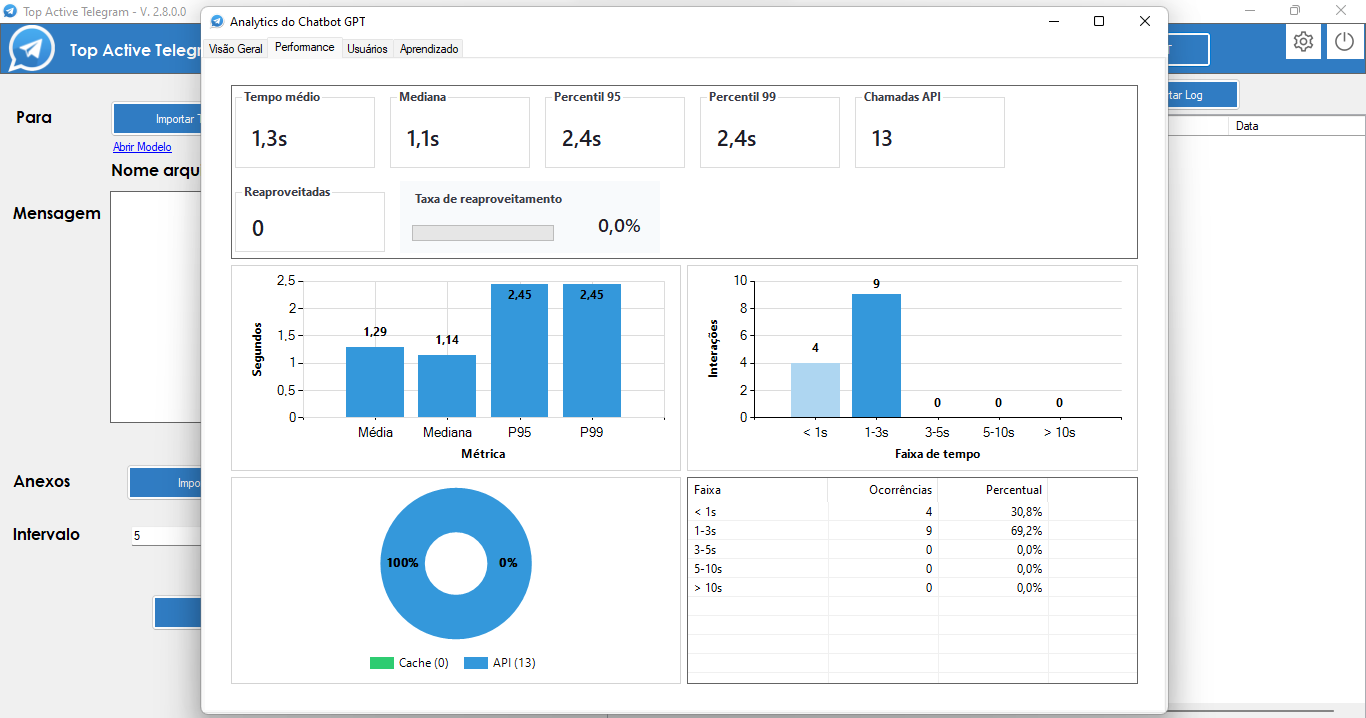Screen dimensions: 1366x718
Task: Click the Analytics window Telegram title icon
Action: [217, 21]
